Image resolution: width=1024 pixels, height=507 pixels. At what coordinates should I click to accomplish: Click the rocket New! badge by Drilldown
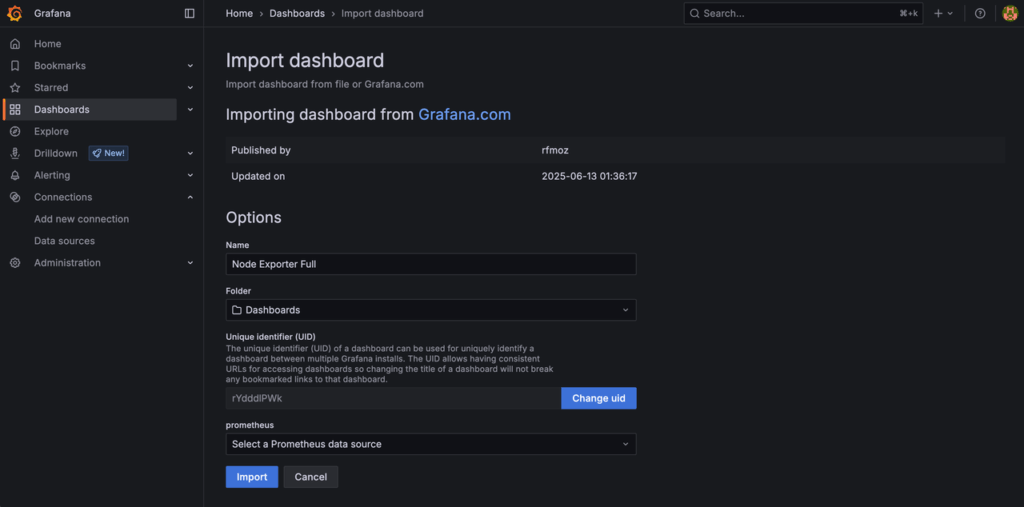coord(108,154)
